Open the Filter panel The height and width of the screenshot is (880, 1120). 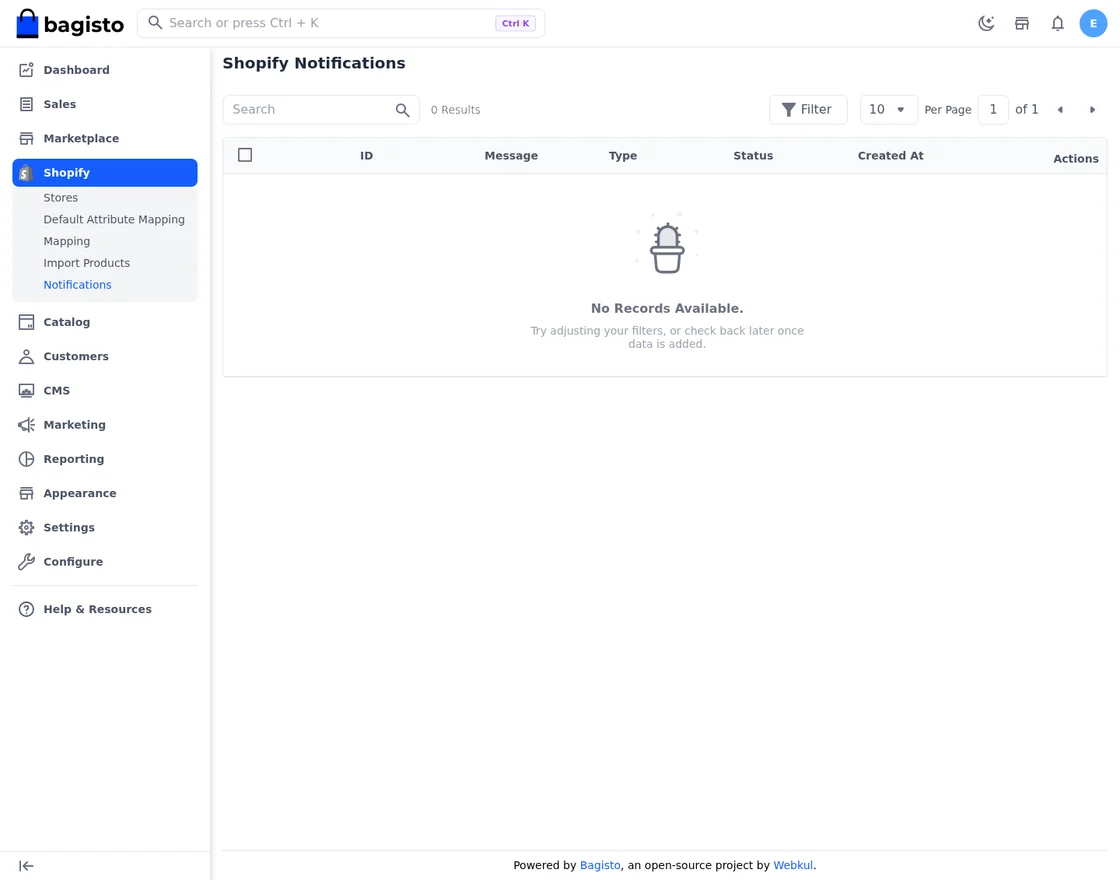[x=808, y=110]
